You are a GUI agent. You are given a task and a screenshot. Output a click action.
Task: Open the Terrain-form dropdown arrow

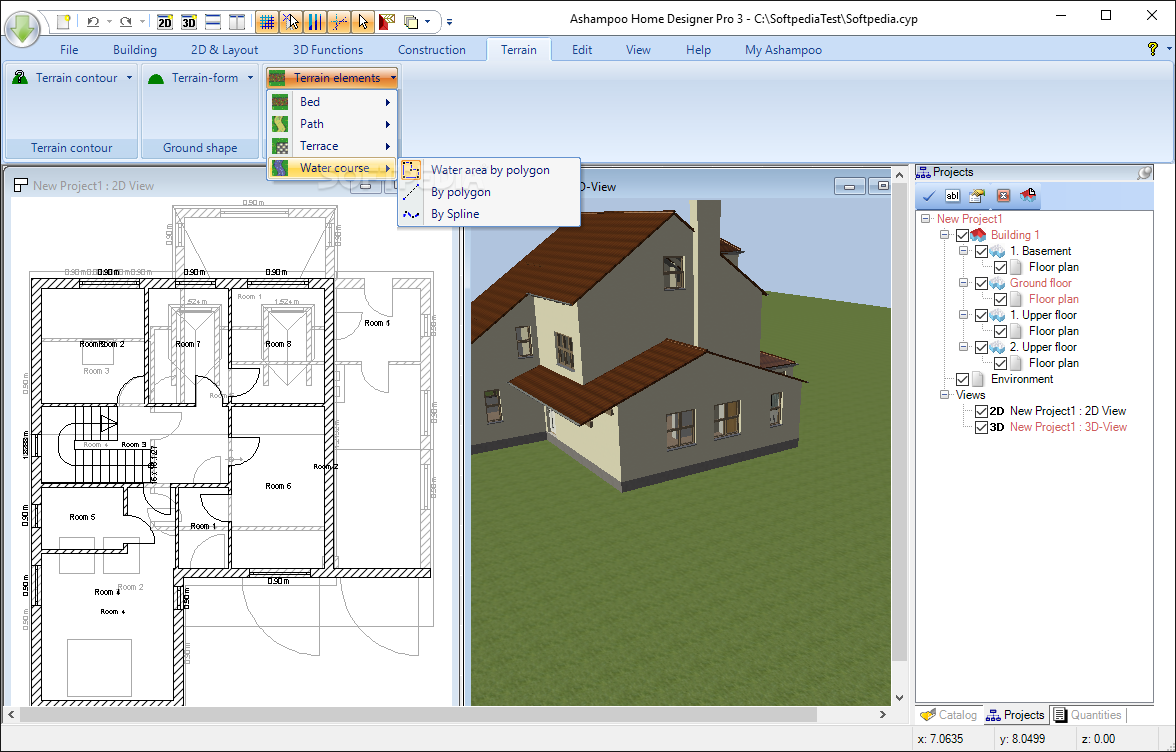pos(250,78)
